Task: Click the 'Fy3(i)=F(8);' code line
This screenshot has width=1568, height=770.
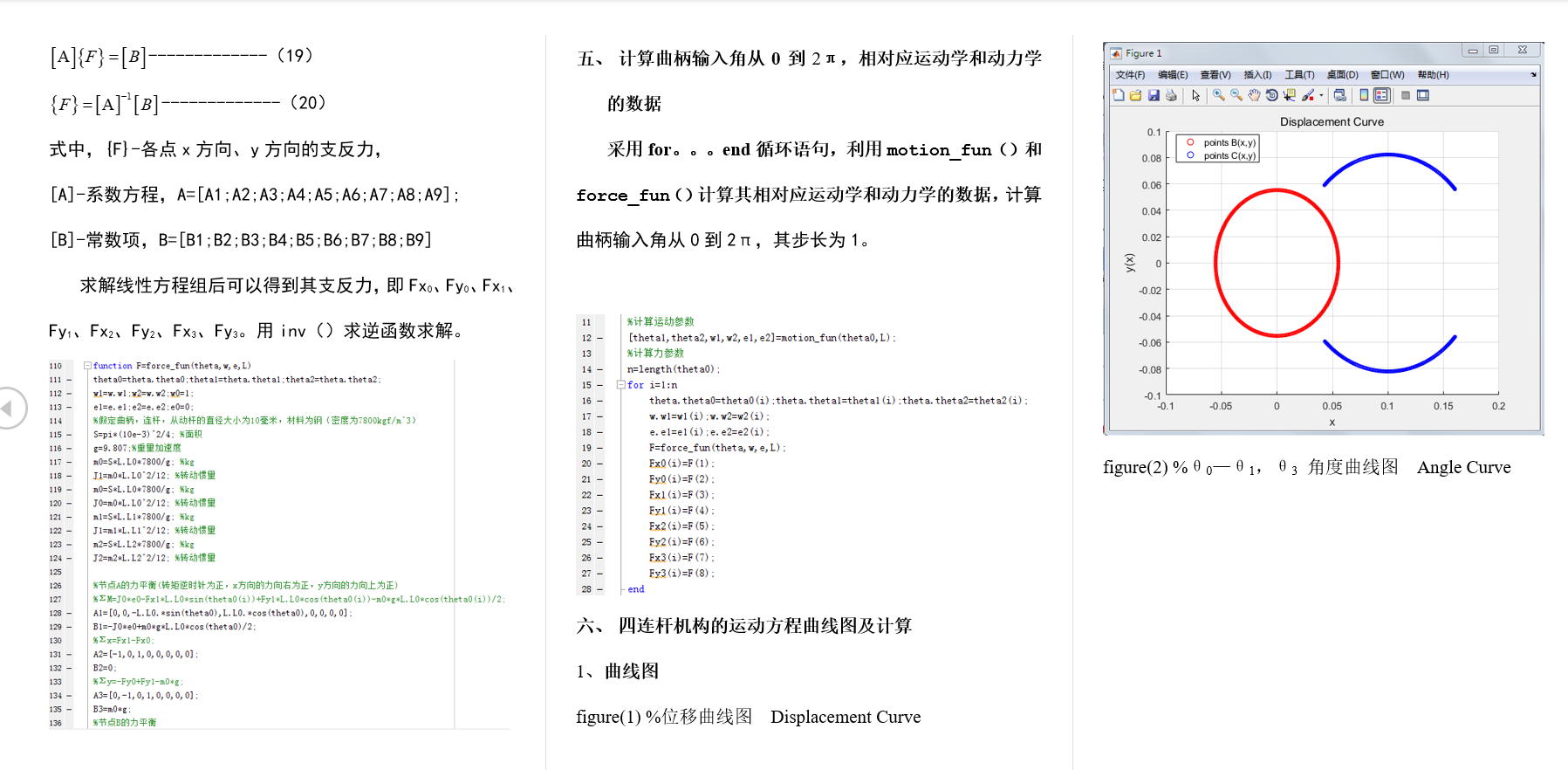Action: [x=681, y=574]
